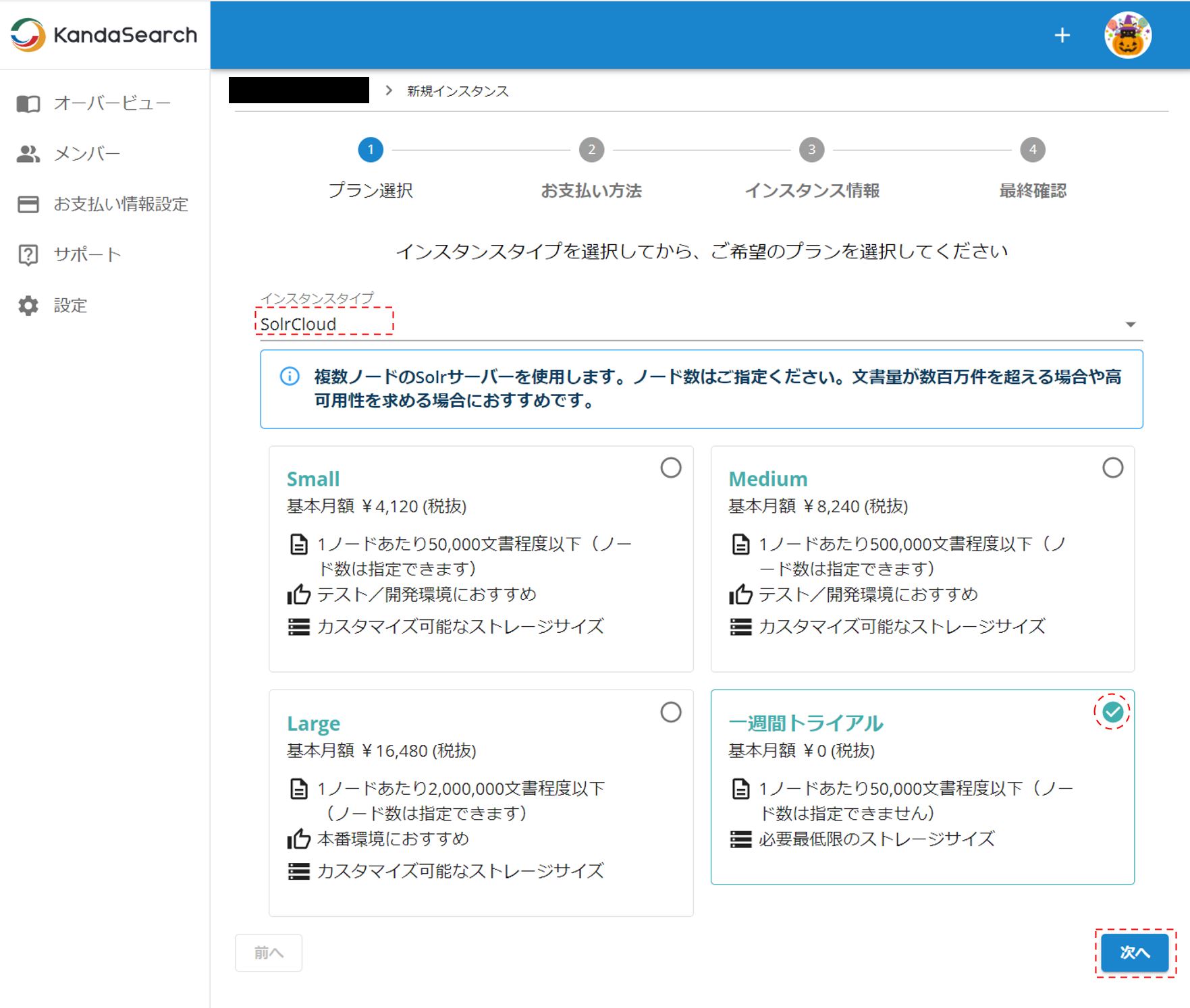Open the インスタンスタイプ dropdown arrow
The width and height of the screenshot is (1190, 1008).
coord(1131,325)
